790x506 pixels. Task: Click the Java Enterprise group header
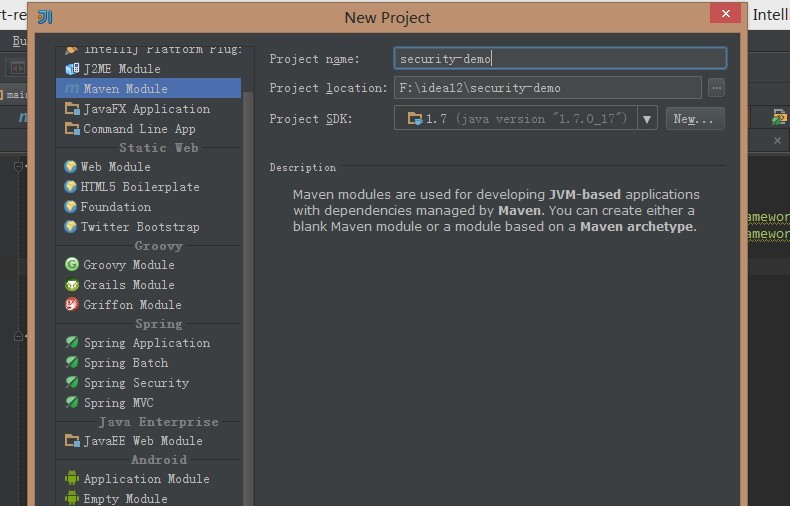(159, 422)
